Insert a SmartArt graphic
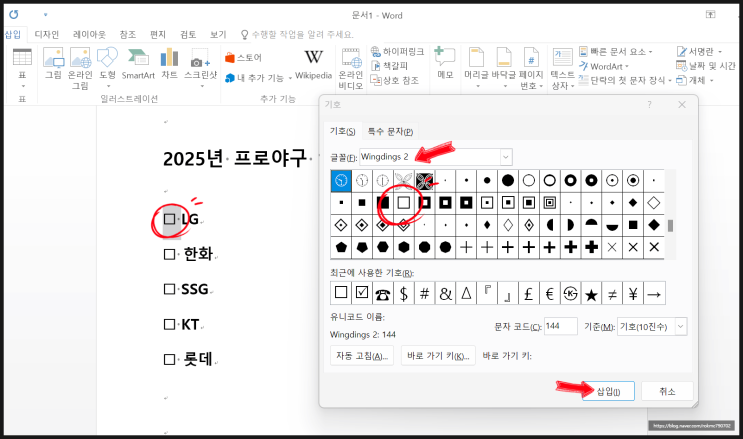 (138, 64)
